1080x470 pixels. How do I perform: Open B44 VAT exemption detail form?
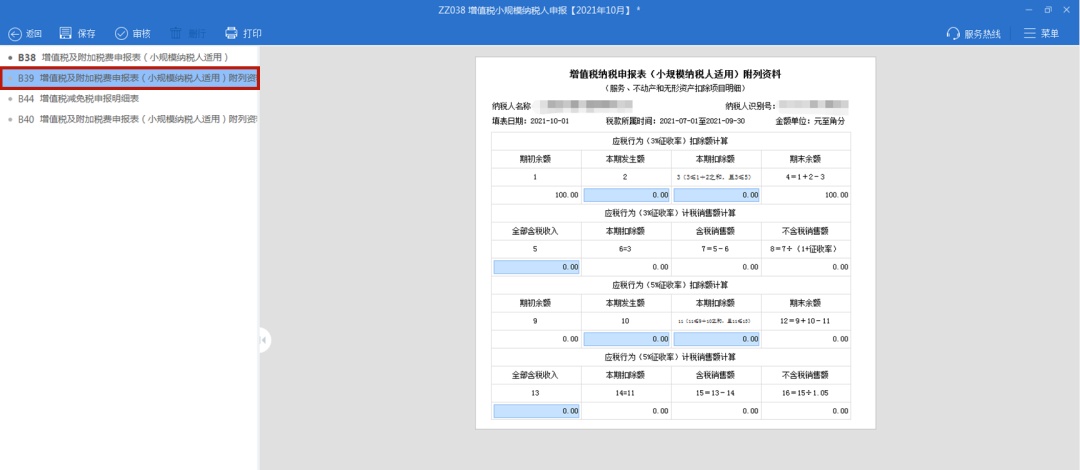click(90, 98)
